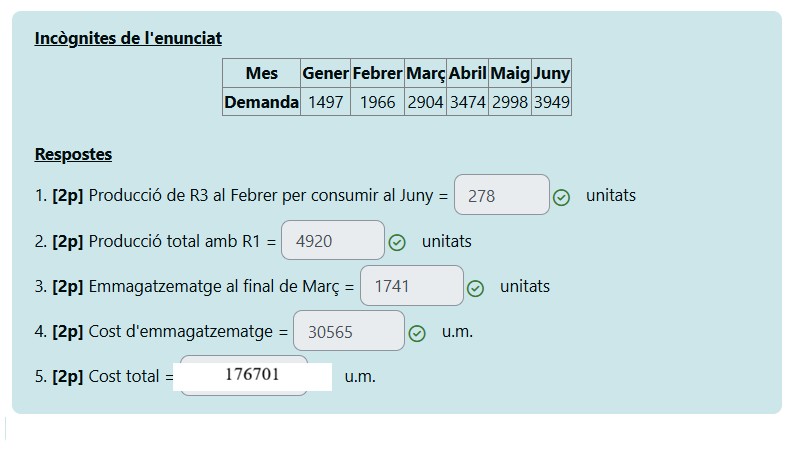Select the Producció total amb R1 input
The image size is (790, 451).
[x=332, y=241]
